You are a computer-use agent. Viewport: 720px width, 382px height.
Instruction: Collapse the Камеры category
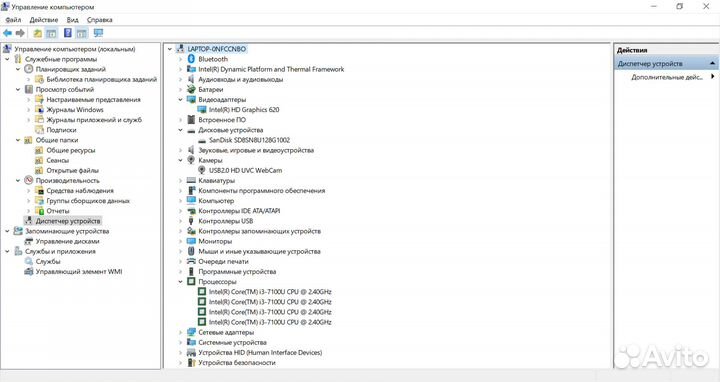(180, 160)
